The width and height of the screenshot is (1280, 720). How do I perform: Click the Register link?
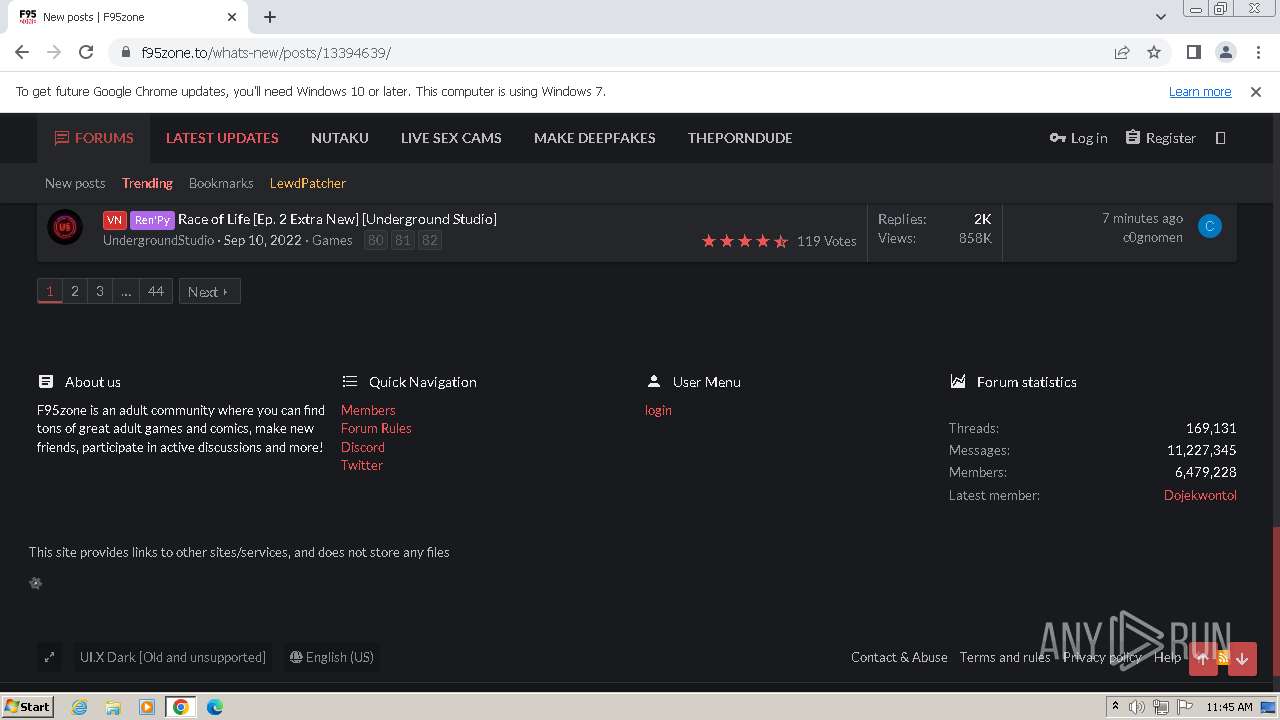(x=1160, y=138)
